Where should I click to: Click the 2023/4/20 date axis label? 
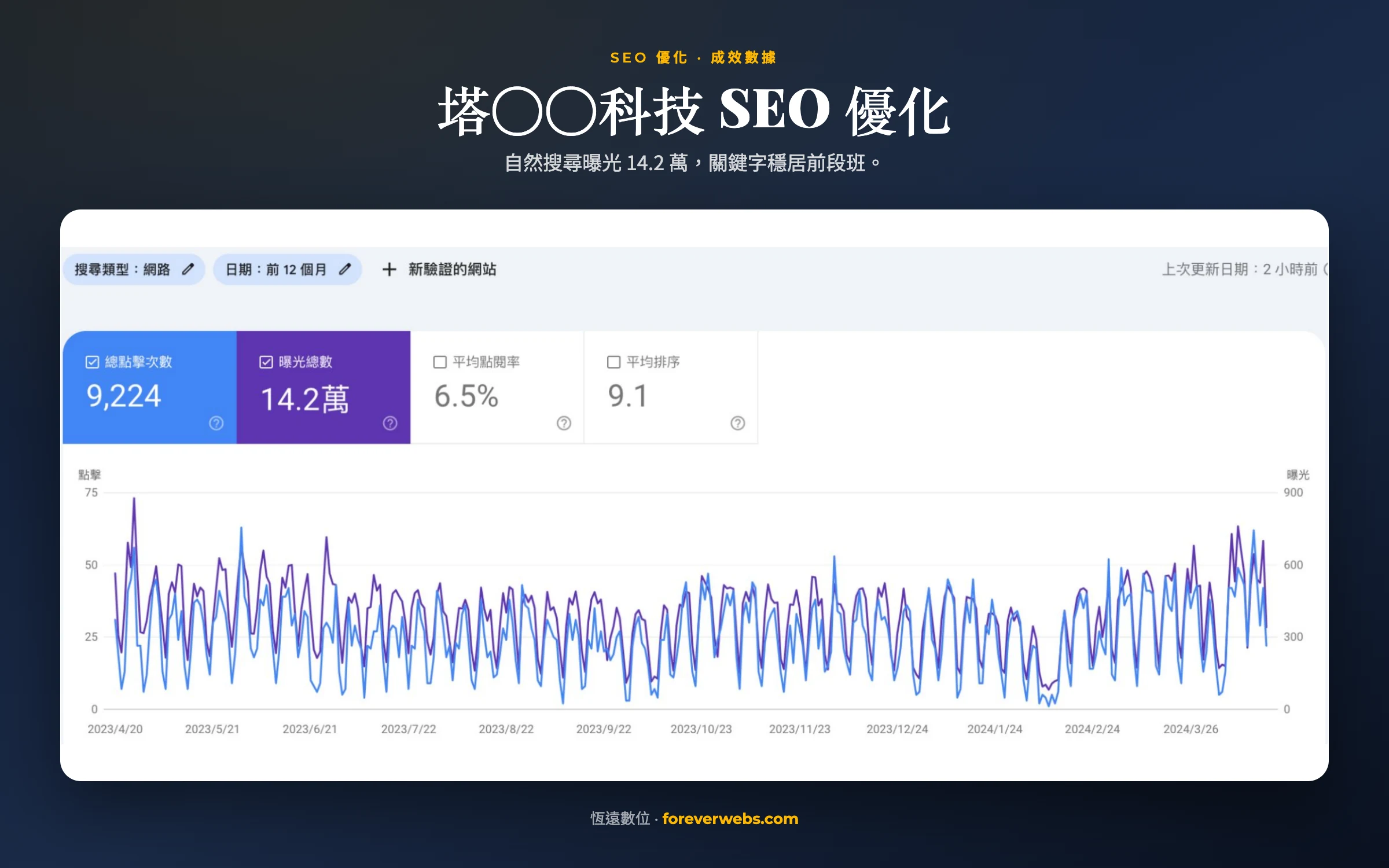point(115,729)
